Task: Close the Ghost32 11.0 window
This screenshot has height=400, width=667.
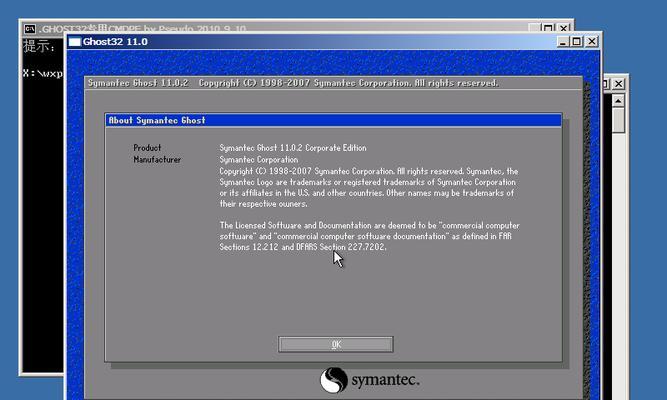Action: (x=591, y=42)
